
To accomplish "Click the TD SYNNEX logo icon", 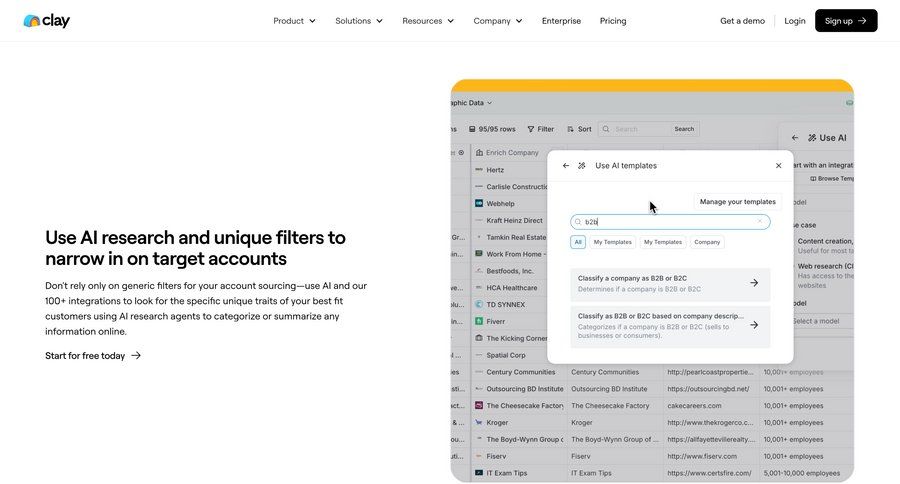I will click(479, 304).
